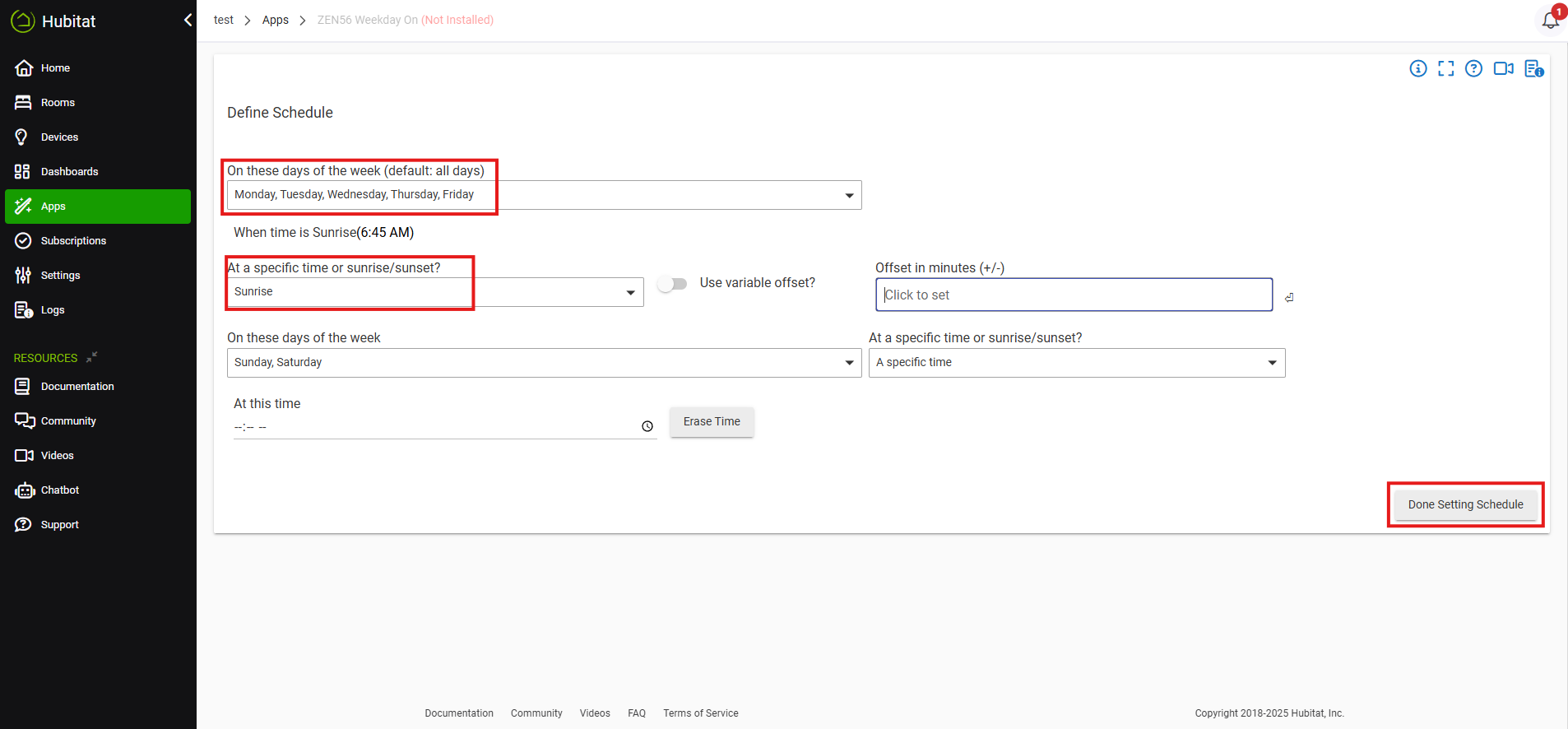This screenshot has height=729, width=1568.
Task: Collapse the Hubitat sidebar
Action: tap(188, 20)
